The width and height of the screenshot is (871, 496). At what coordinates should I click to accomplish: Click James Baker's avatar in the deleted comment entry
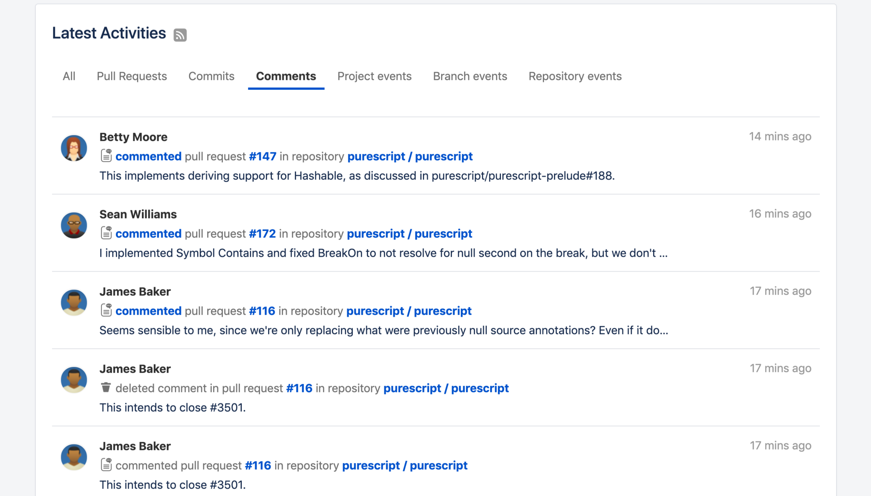point(74,380)
